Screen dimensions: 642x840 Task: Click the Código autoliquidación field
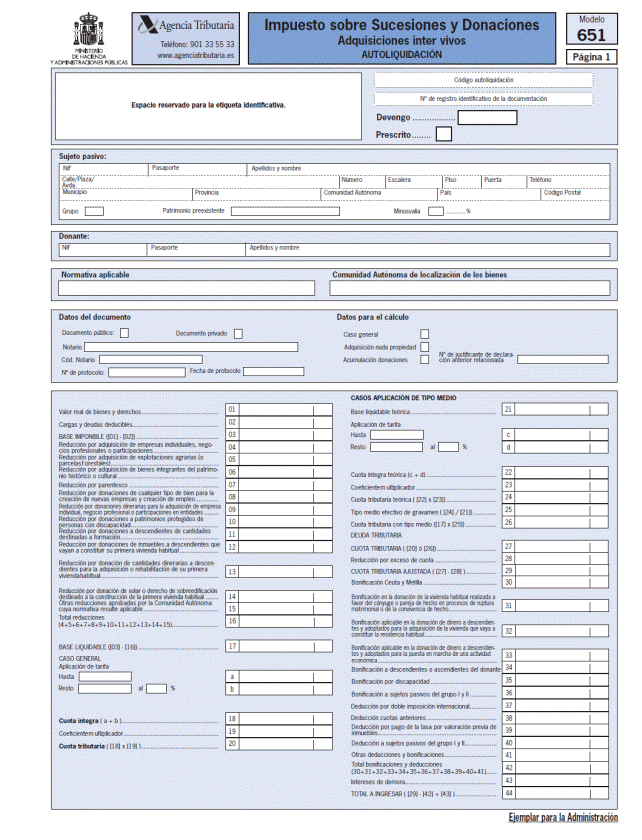[x=483, y=80]
